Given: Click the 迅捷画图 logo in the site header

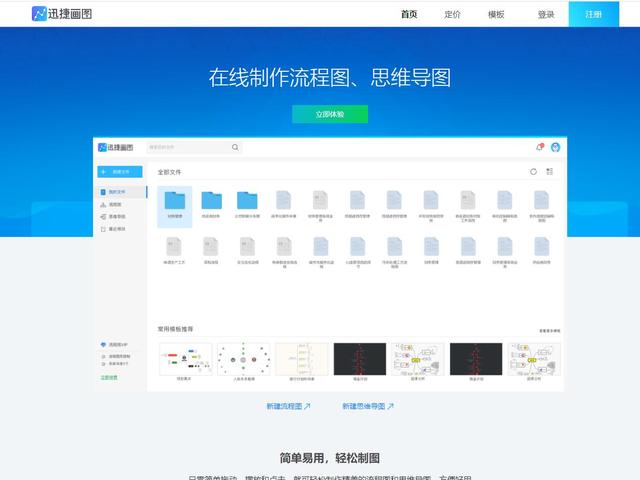Looking at the screenshot, I should pyautogui.click(x=62, y=14).
